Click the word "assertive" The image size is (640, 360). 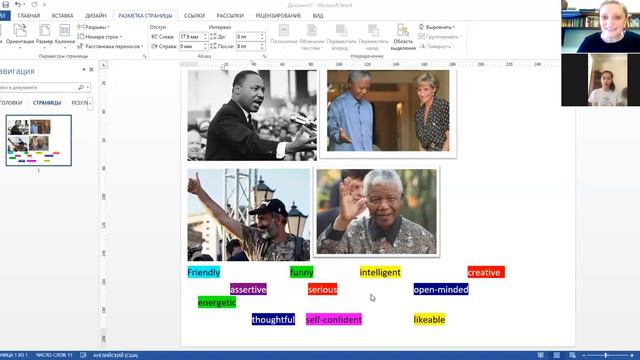(248, 289)
